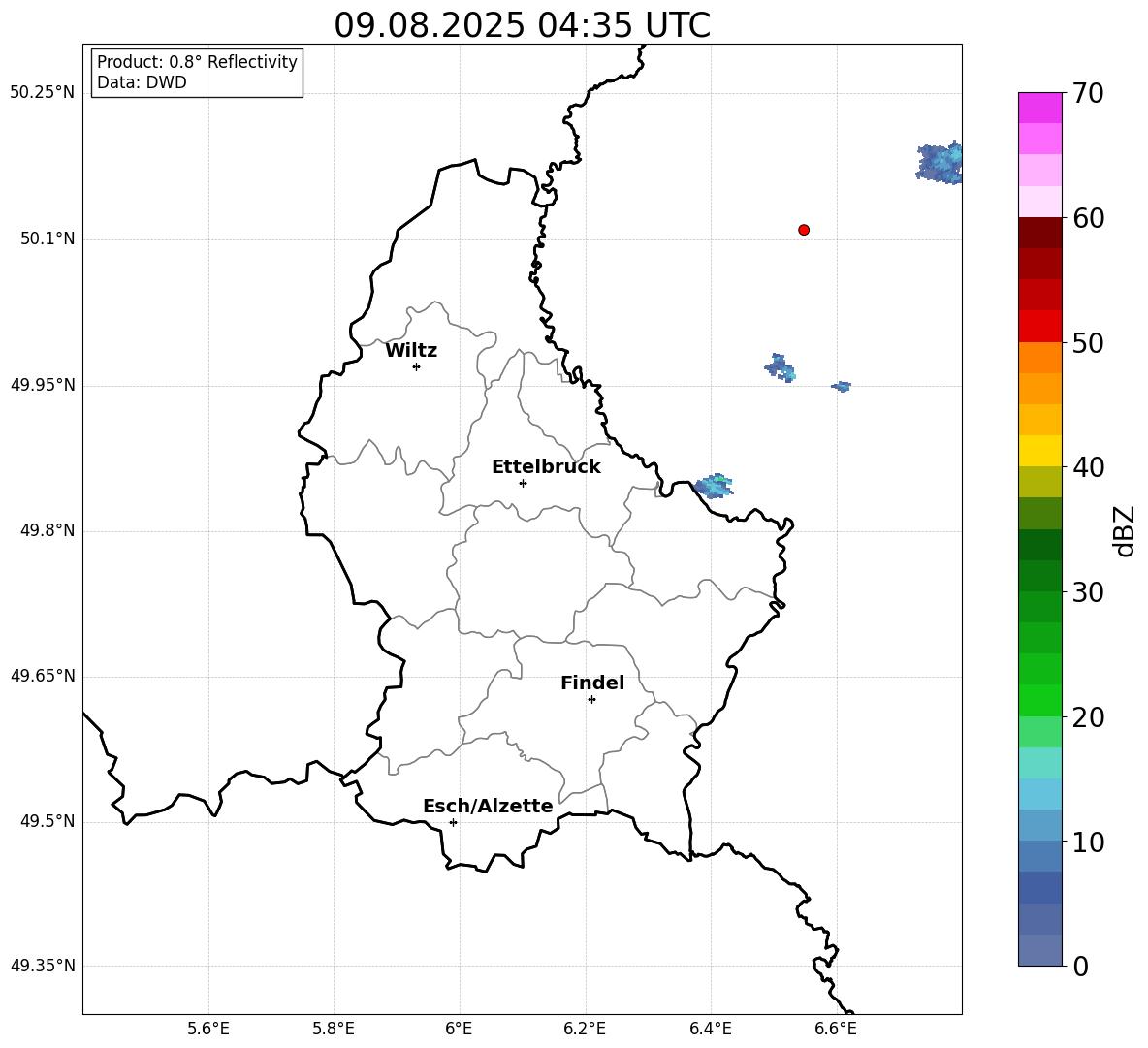Click the 'Product: 0.8° Reflectivity' text
Viewport: 1148px width, 1048px height.
tap(197, 61)
